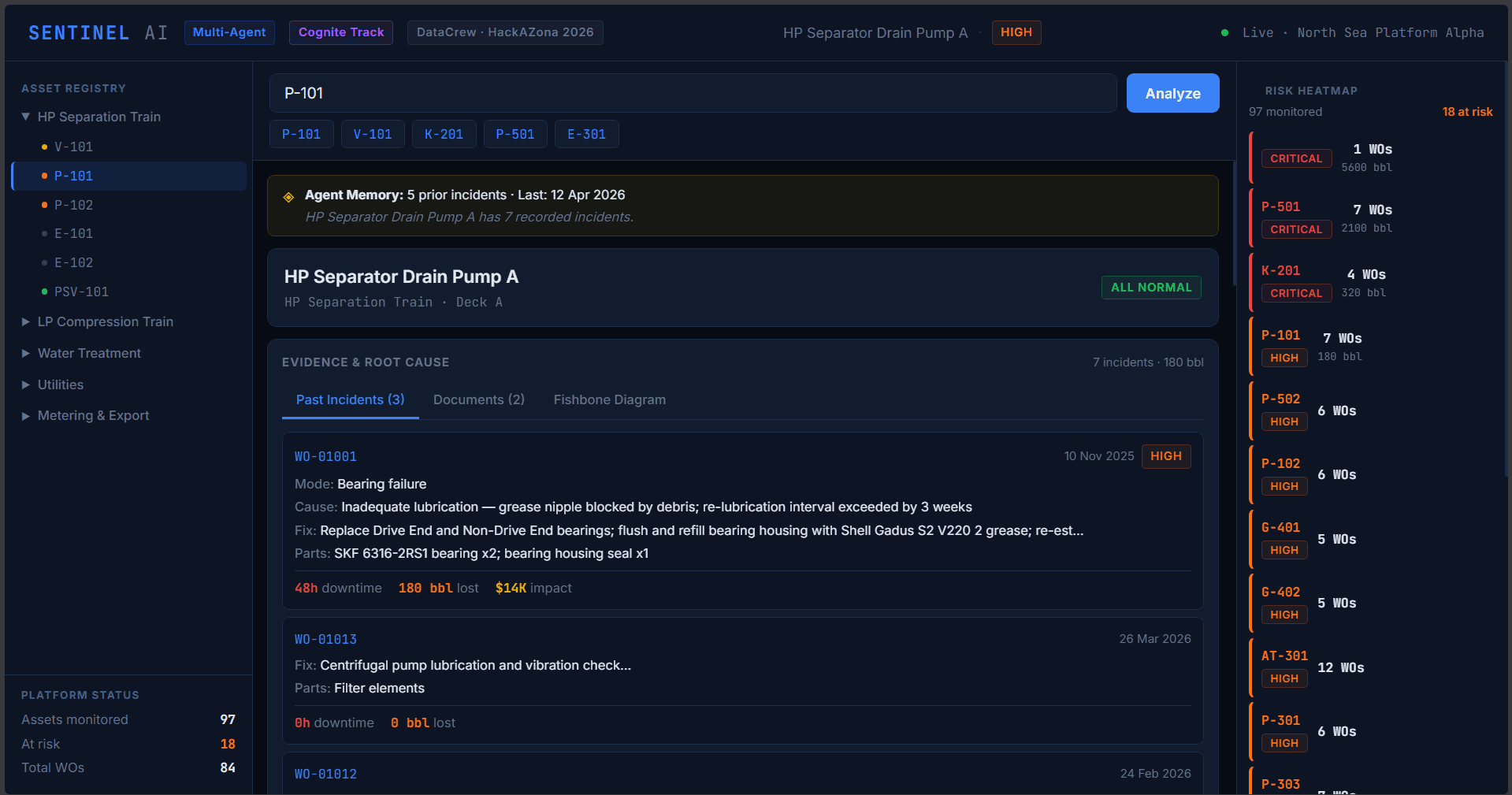Click the HIGH badge in the header
This screenshot has width=1512, height=795.
coord(1016,32)
